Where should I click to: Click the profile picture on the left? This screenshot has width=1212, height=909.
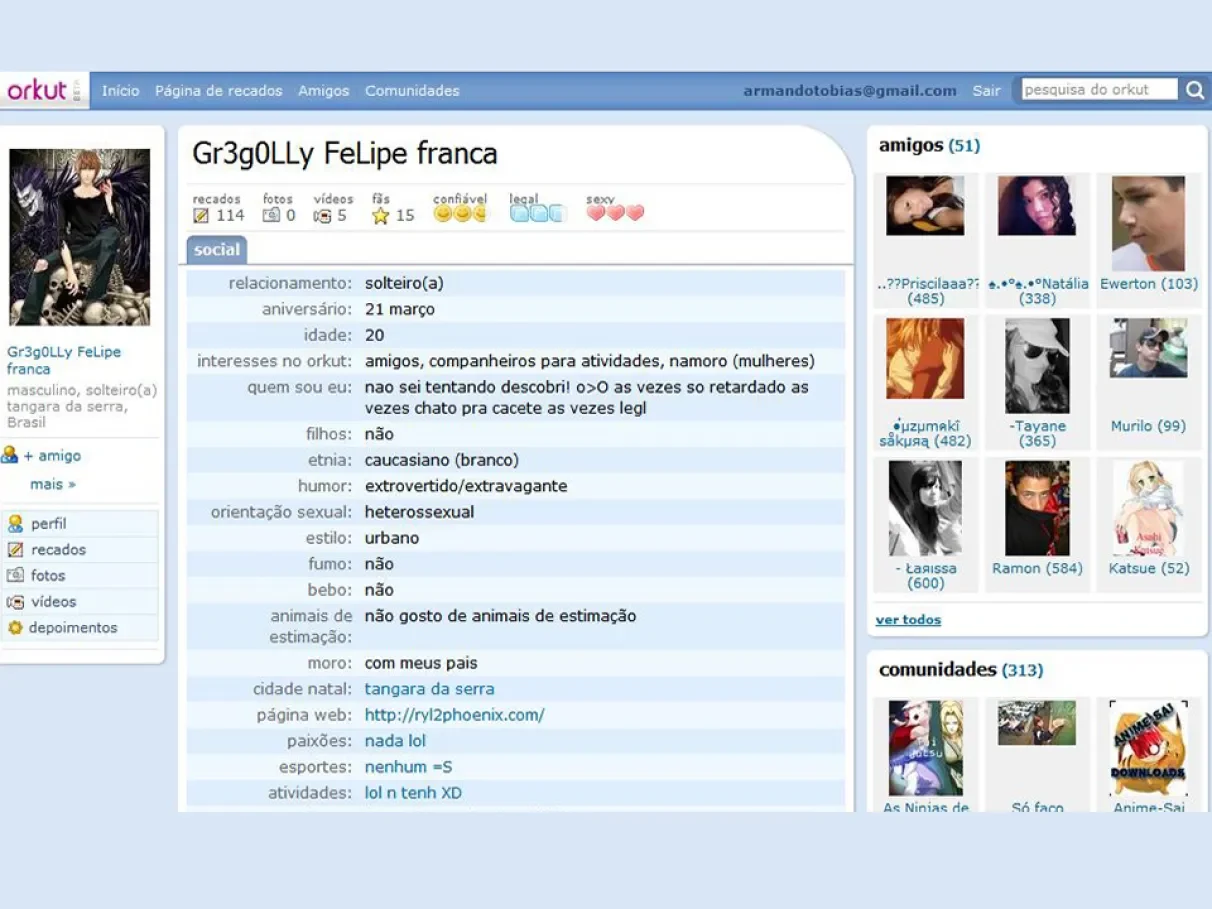click(x=80, y=237)
